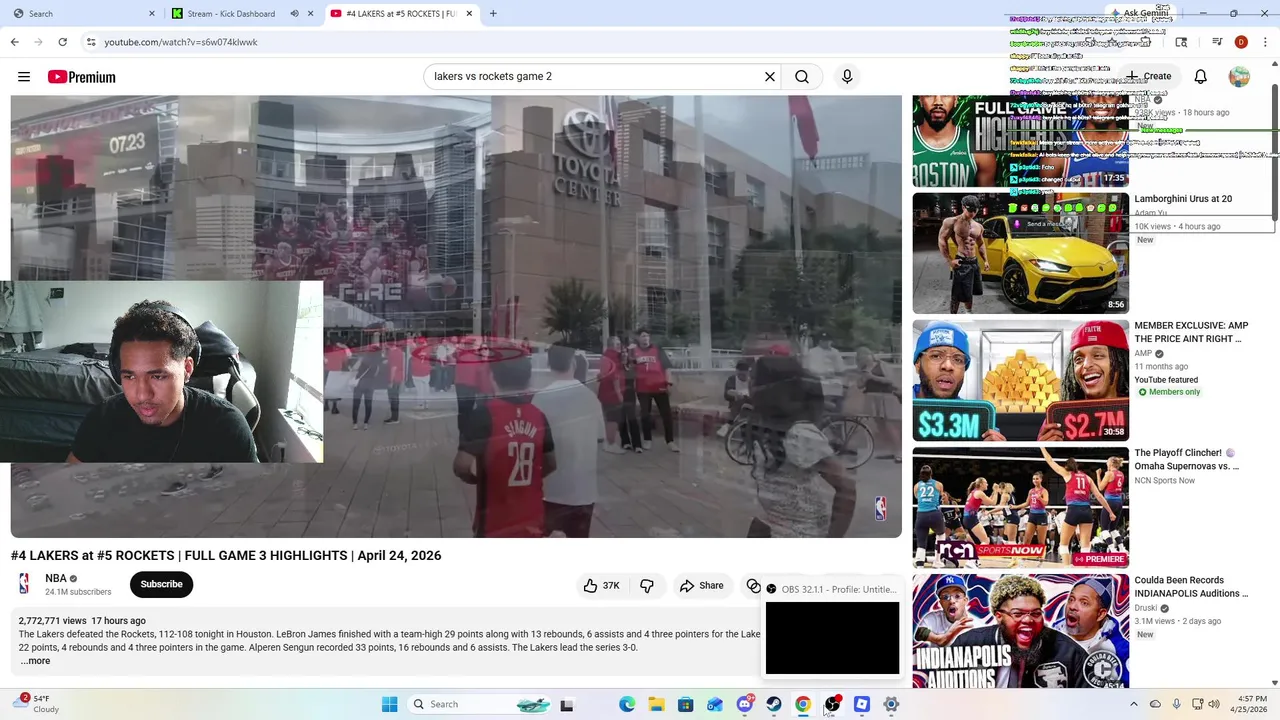Click the video player area

click(x=456, y=316)
